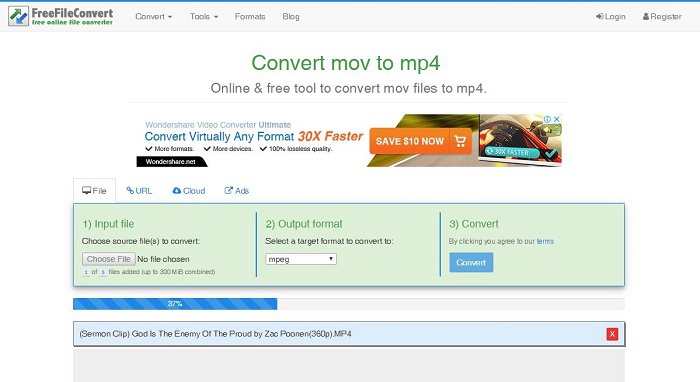Click the Choose File button
Viewport: 700px width, 382px height.
coord(108,259)
